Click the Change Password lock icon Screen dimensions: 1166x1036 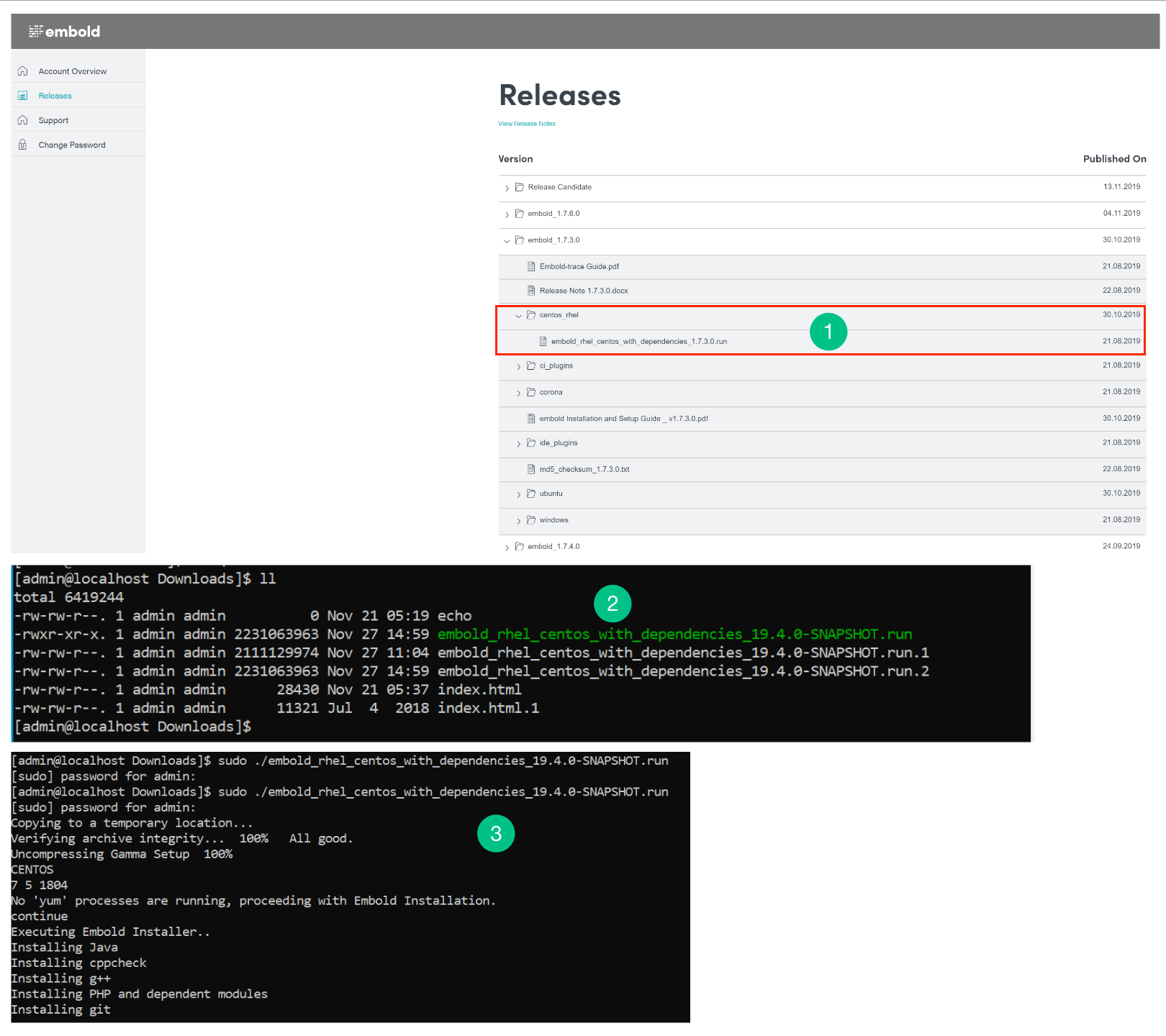(23, 145)
